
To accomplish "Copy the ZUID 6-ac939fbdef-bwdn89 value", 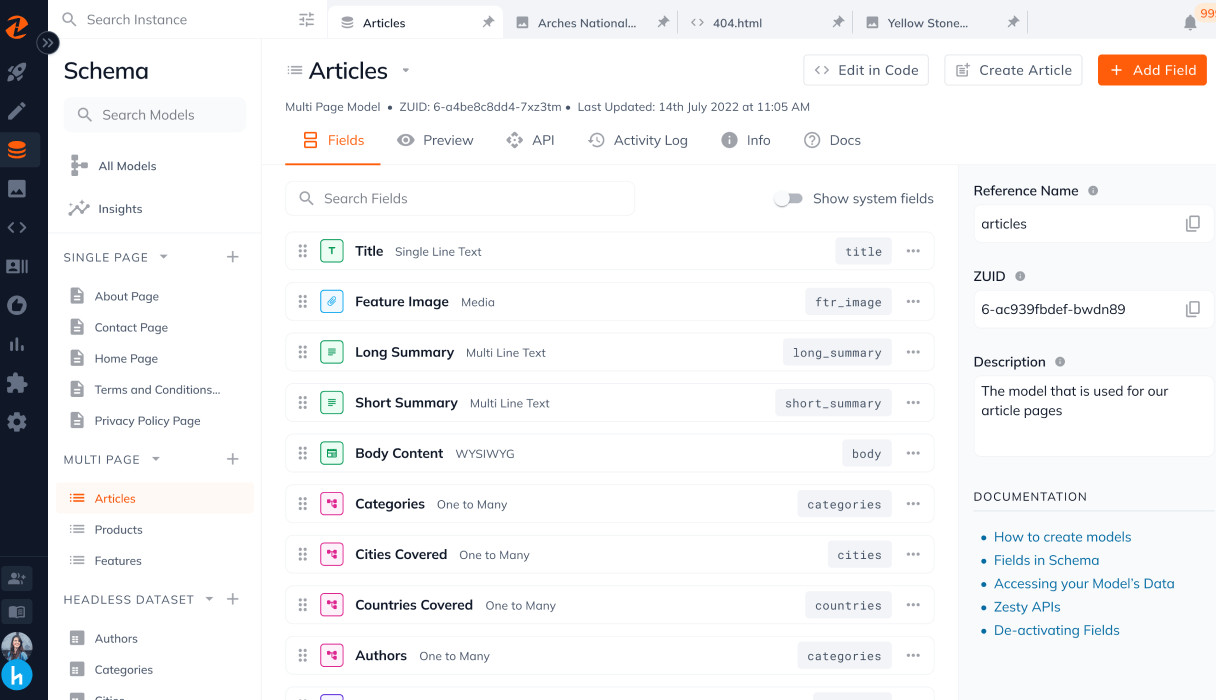I will point(1192,309).
